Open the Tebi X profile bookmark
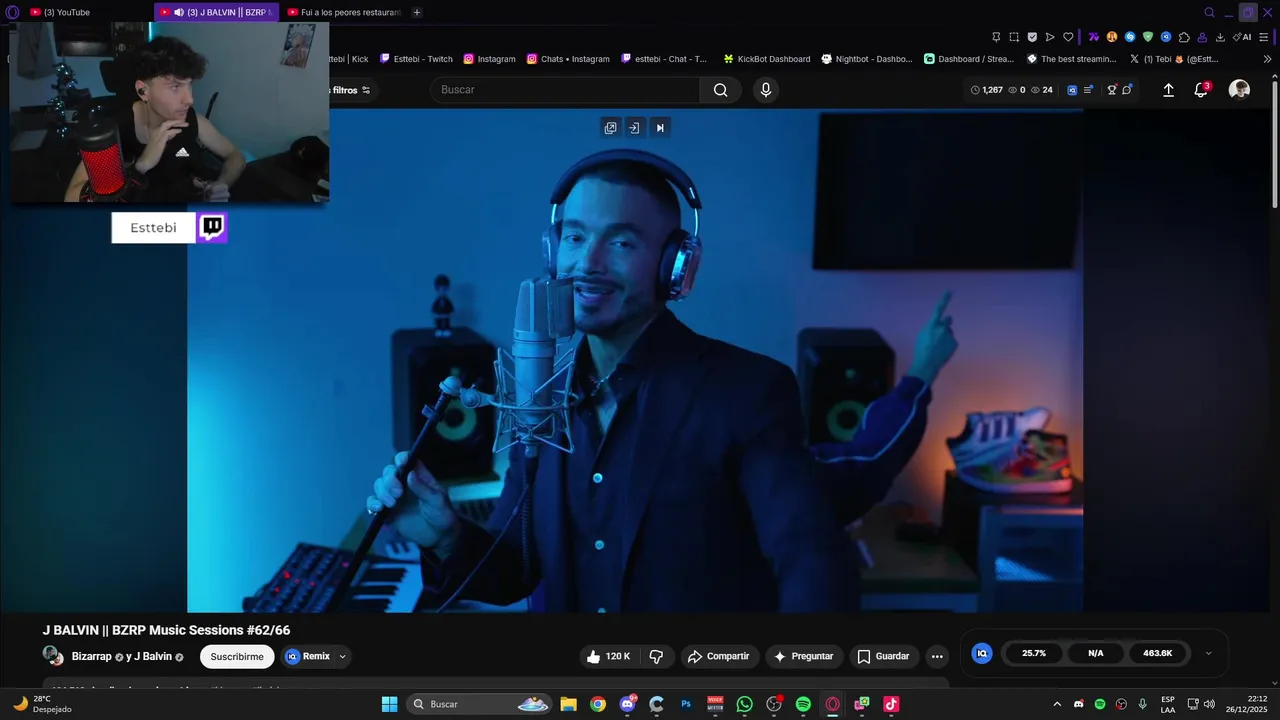This screenshot has width=1280, height=720. point(1173,59)
